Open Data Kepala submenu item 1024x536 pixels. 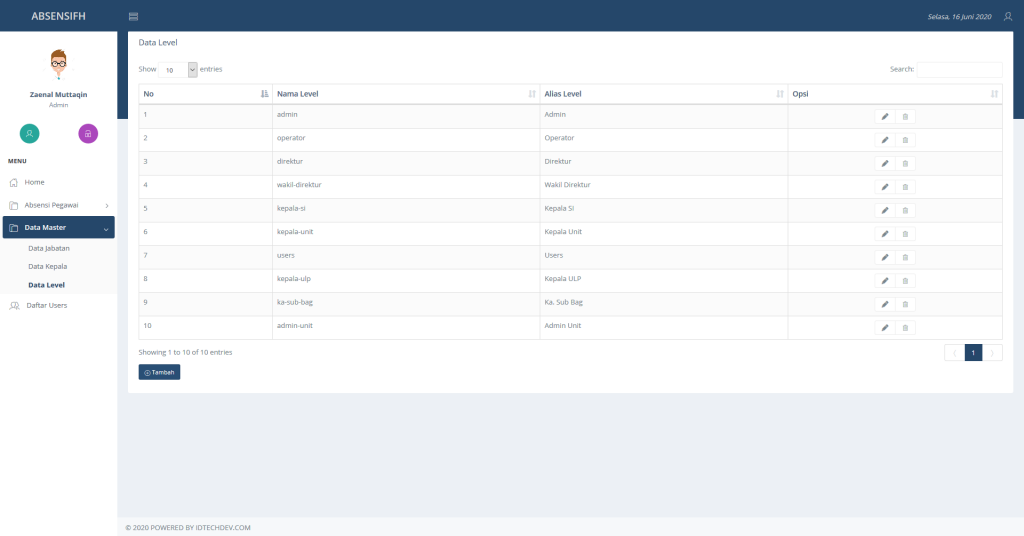point(48,266)
